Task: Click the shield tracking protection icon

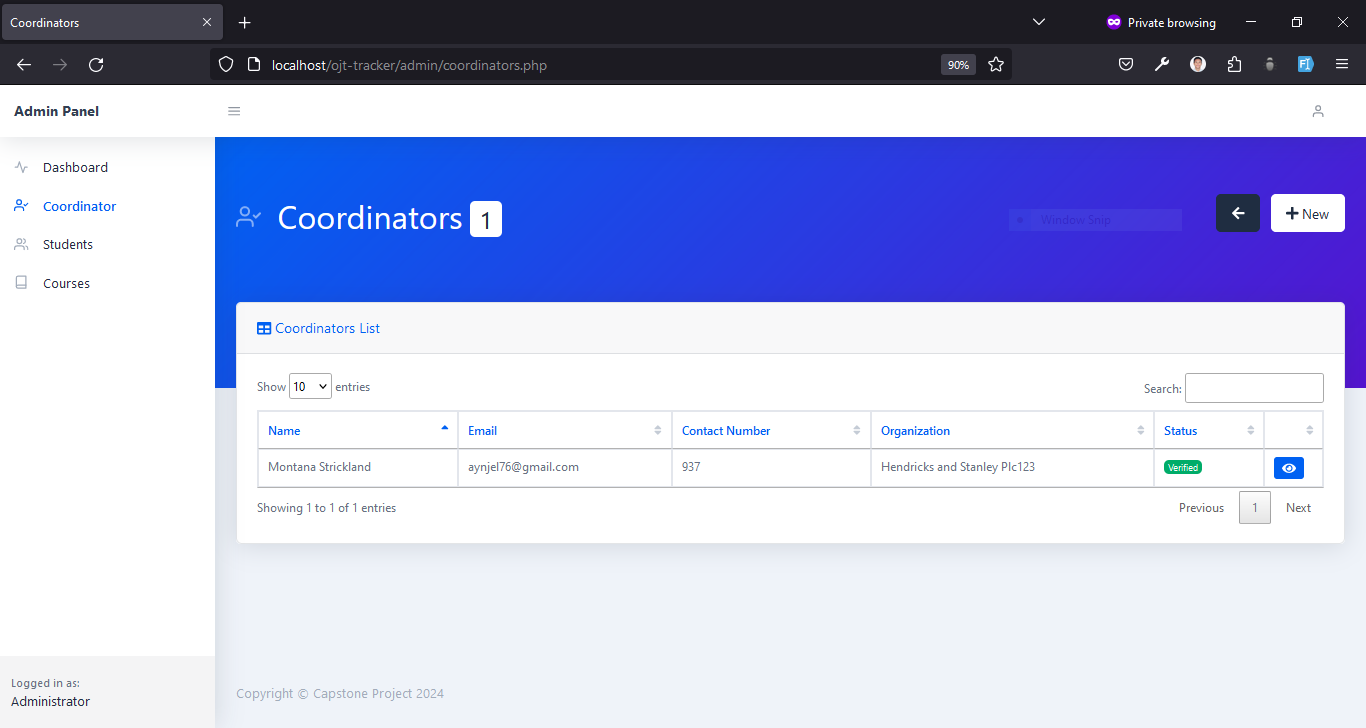Action: (x=226, y=65)
